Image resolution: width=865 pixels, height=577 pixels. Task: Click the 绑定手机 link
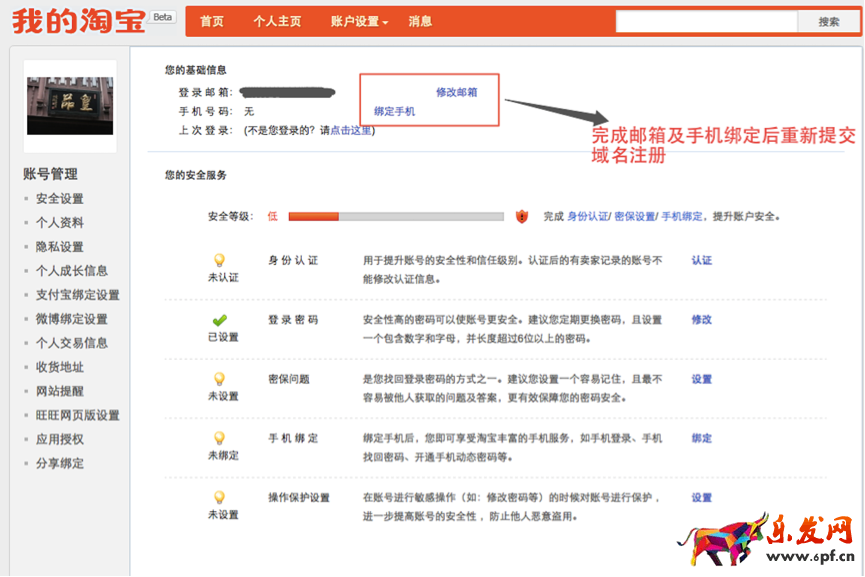[394, 111]
